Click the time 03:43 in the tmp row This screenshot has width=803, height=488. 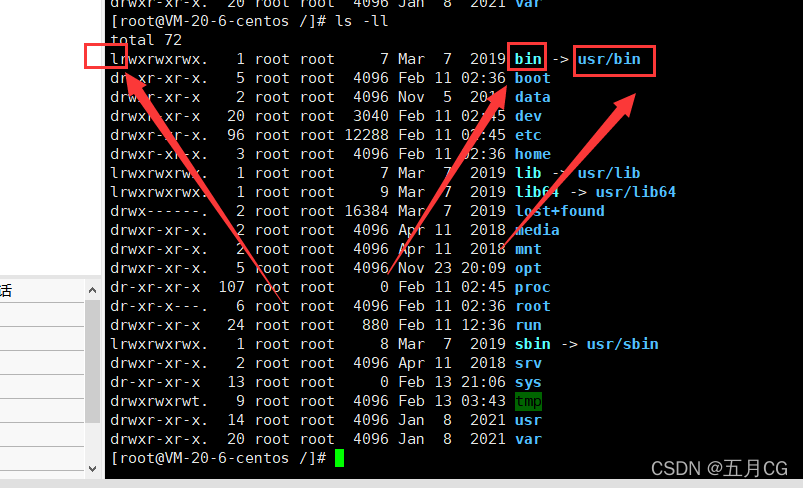click(x=483, y=401)
